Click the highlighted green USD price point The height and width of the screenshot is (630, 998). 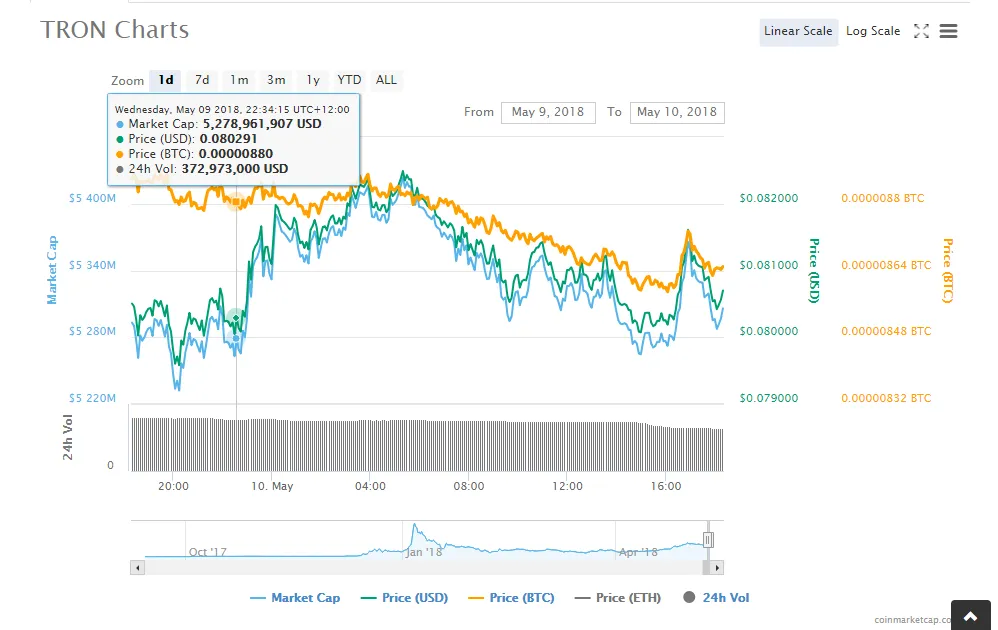coord(236,318)
